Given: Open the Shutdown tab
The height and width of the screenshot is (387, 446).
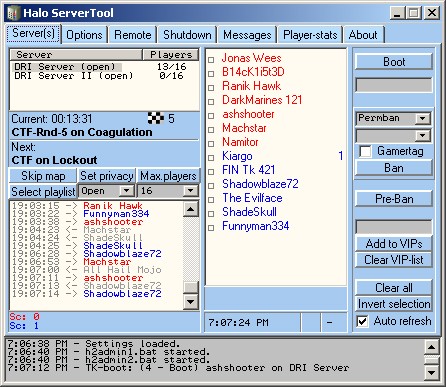Looking at the screenshot, I should click(187, 35).
